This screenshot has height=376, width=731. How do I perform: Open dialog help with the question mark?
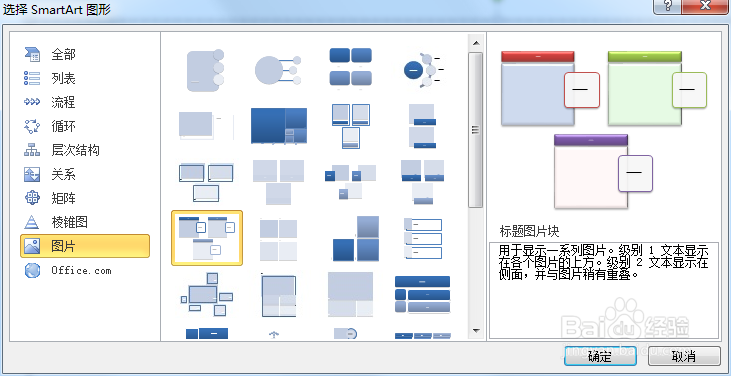pyautogui.click(x=669, y=7)
